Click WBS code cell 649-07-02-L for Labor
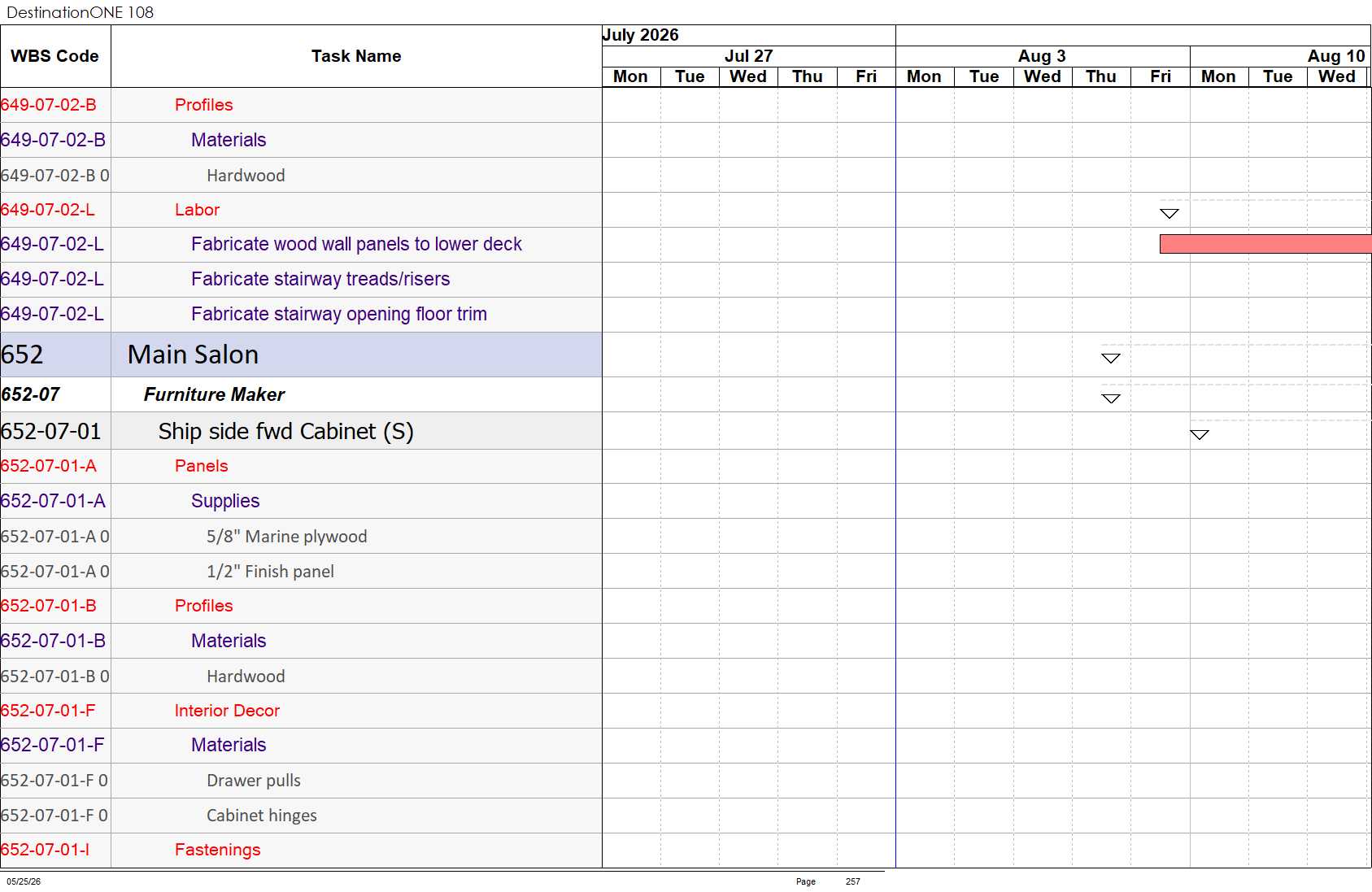The height and width of the screenshot is (892, 1372). click(55, 210)
